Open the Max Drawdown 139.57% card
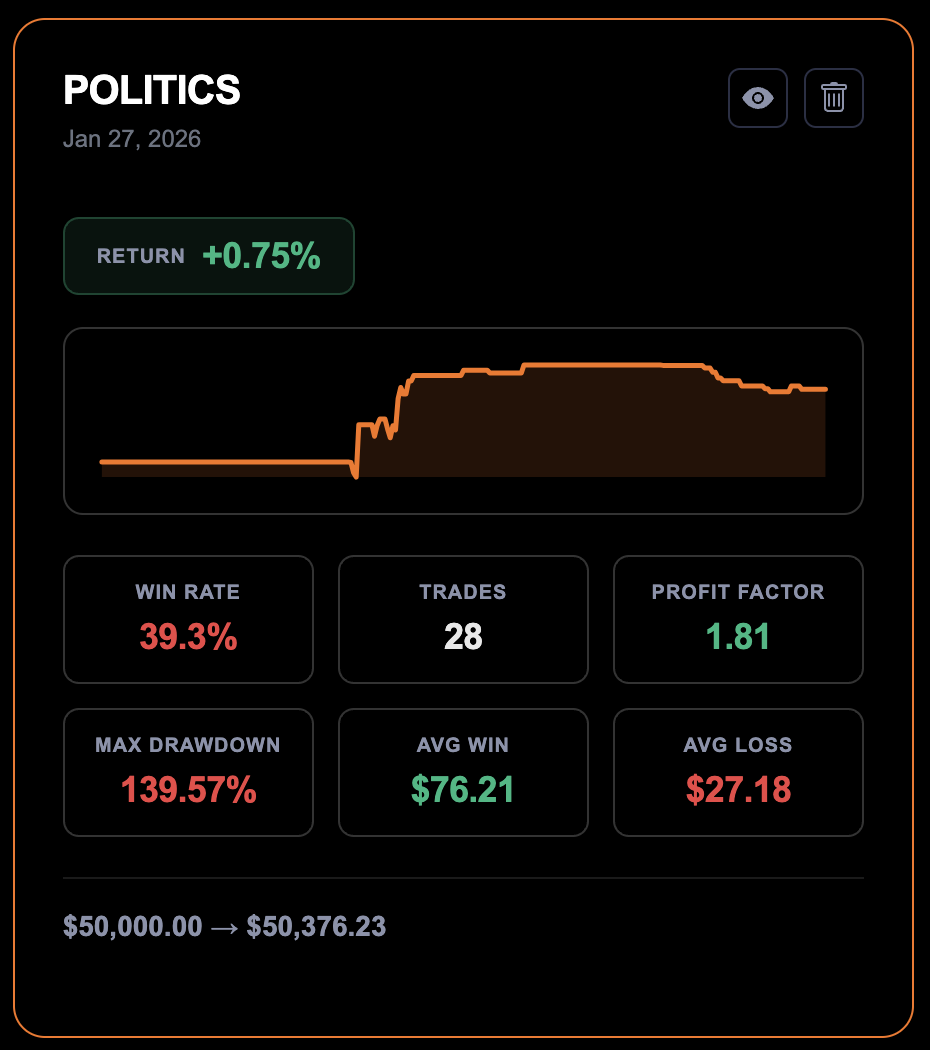930x1050 pixels. pos(188,772)
